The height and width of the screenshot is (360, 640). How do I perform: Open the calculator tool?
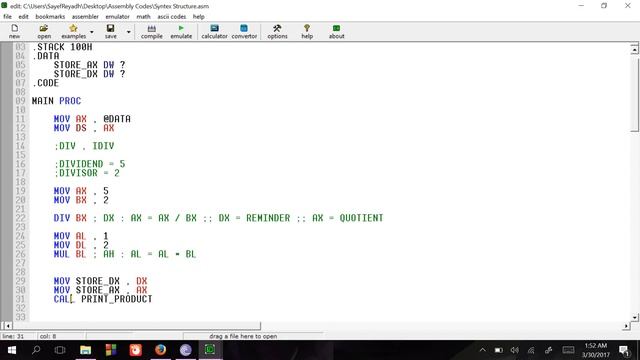click(214, 31)
